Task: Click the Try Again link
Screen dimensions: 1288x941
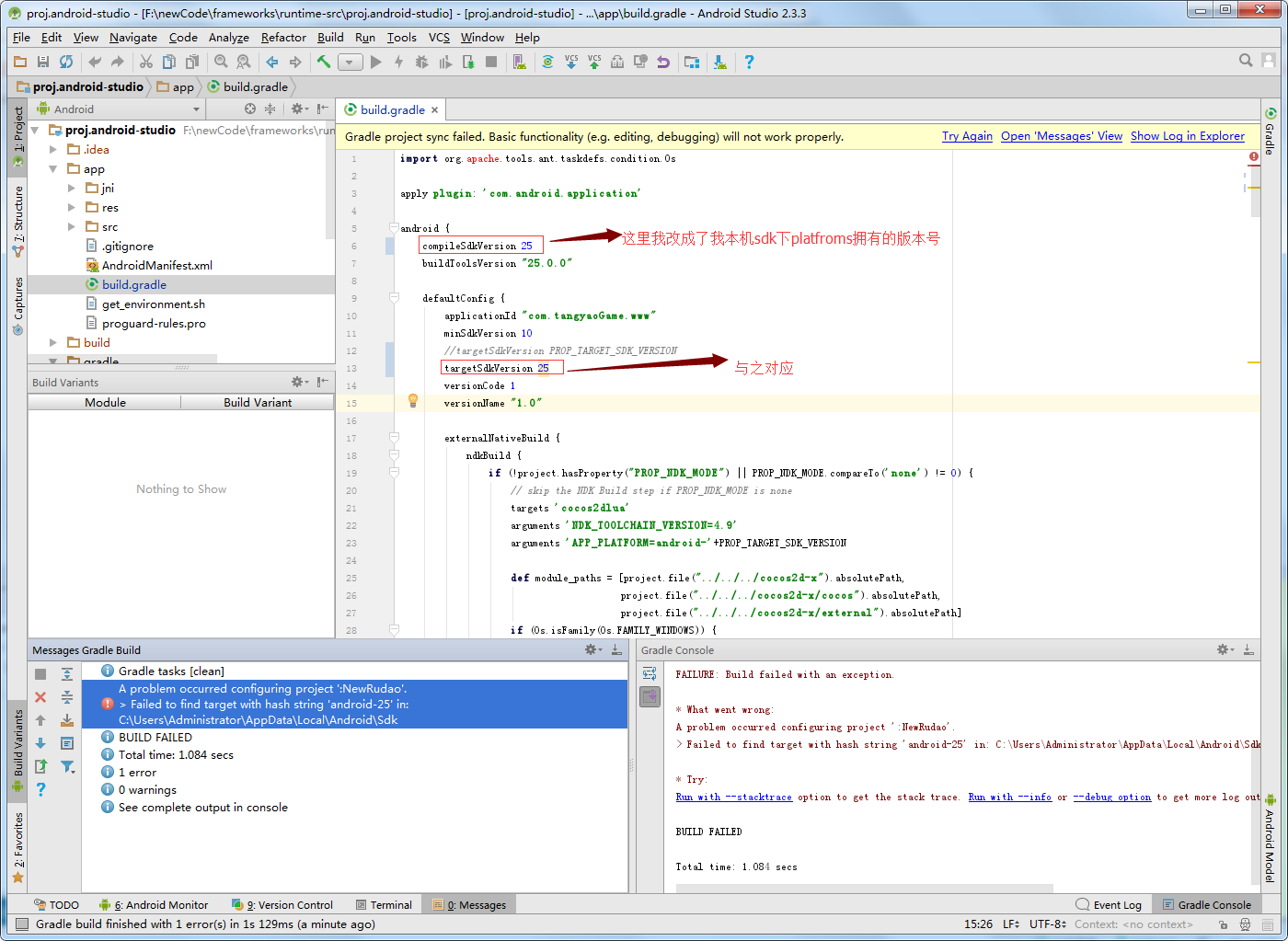Action: [967, 136]
